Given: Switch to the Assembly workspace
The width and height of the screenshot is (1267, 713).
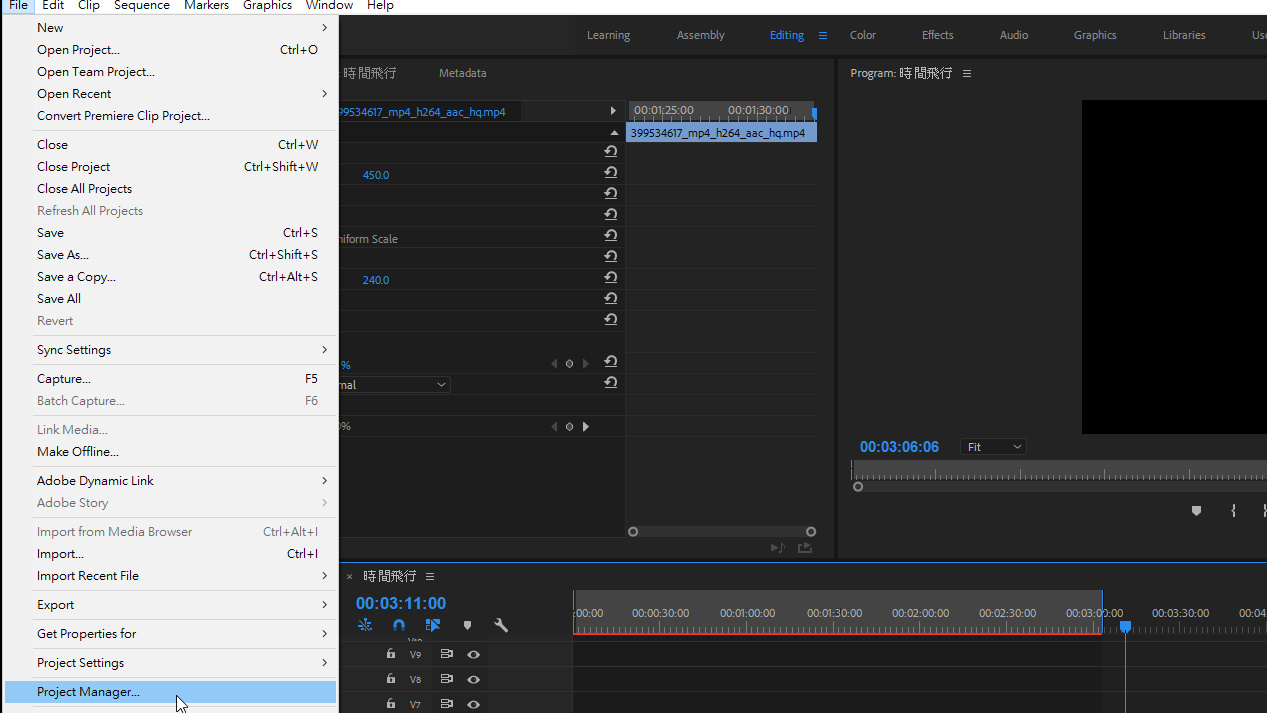Looking at the screenshot, I should [x=701, y=35].
